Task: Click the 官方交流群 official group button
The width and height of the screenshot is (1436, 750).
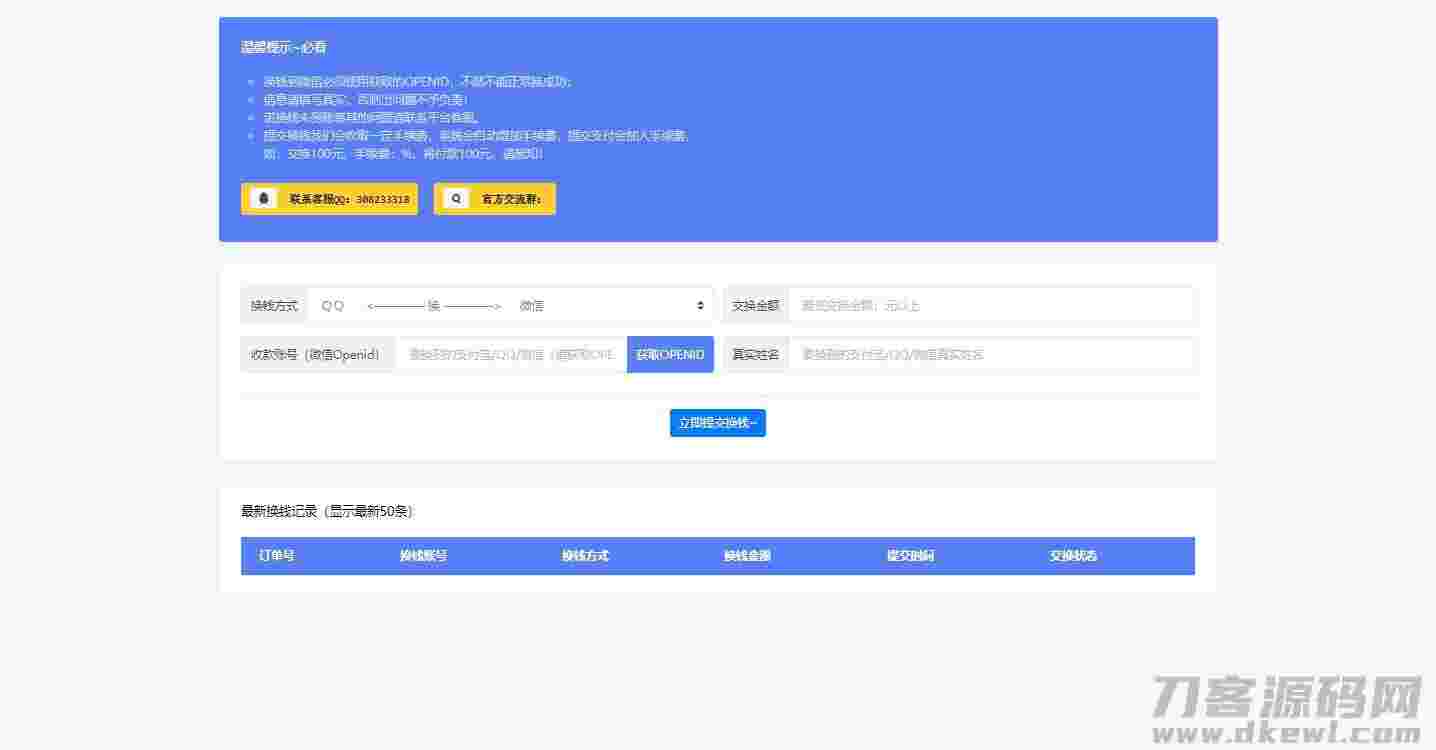Action: [x=494, y=198]
